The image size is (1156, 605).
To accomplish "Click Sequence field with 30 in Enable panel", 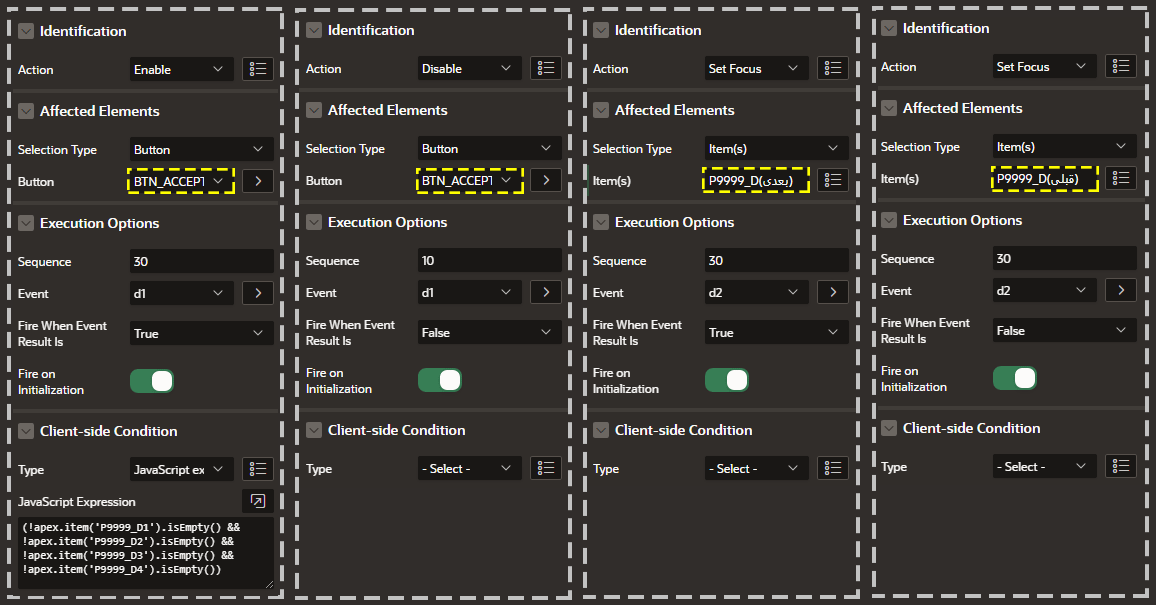I will 201,262.
